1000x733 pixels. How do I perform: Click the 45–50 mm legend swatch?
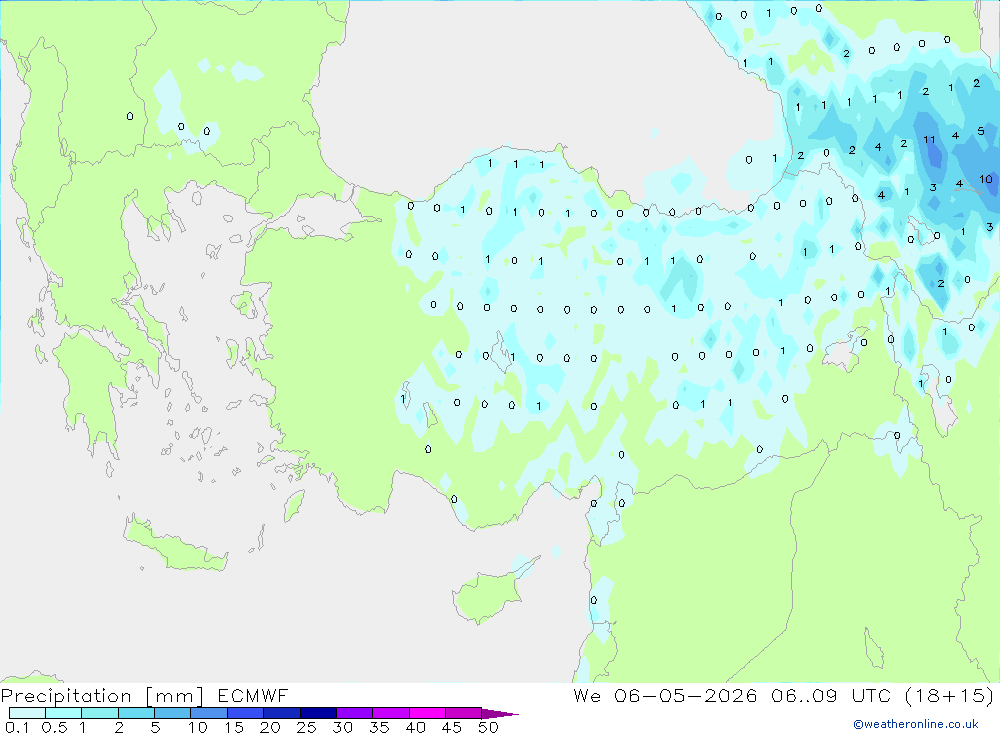point(463,713)
